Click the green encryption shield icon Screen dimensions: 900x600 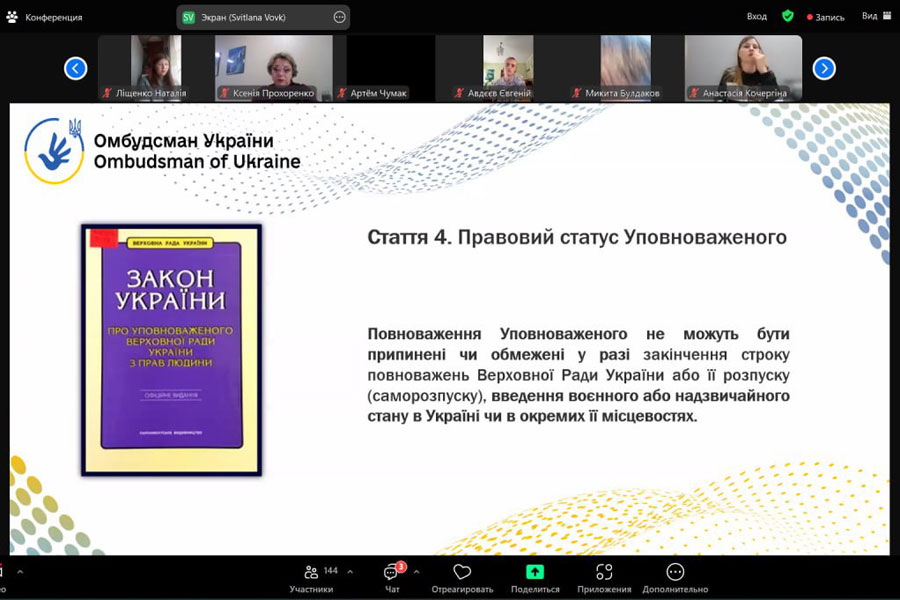(788, 16)
